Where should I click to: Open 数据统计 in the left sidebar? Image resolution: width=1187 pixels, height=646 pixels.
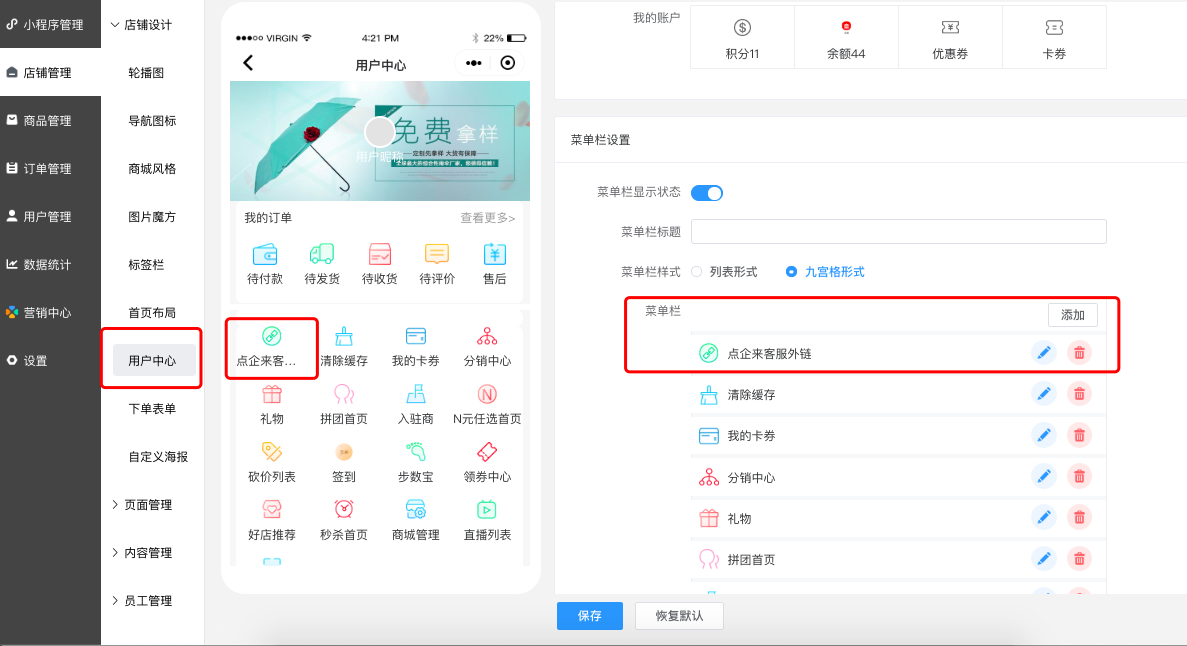(x=50, y=264)
